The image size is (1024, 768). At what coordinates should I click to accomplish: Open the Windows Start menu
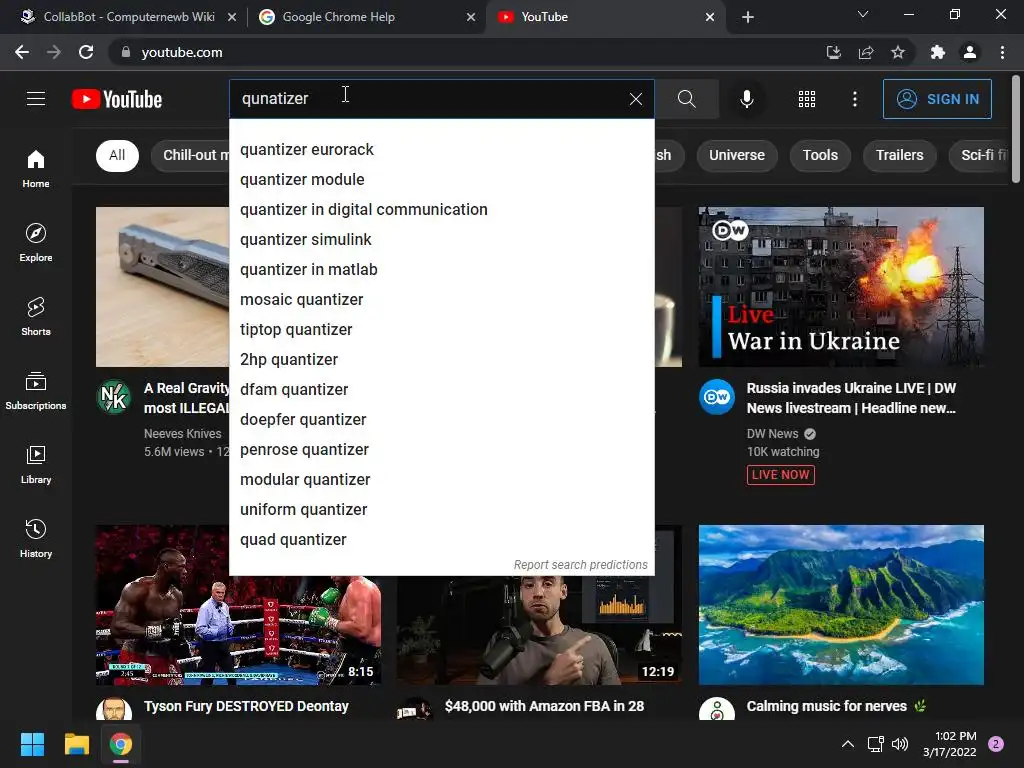[32, 744]
